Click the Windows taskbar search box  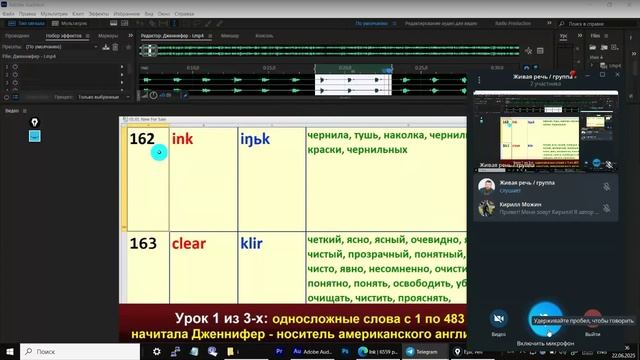pos(80,351)
